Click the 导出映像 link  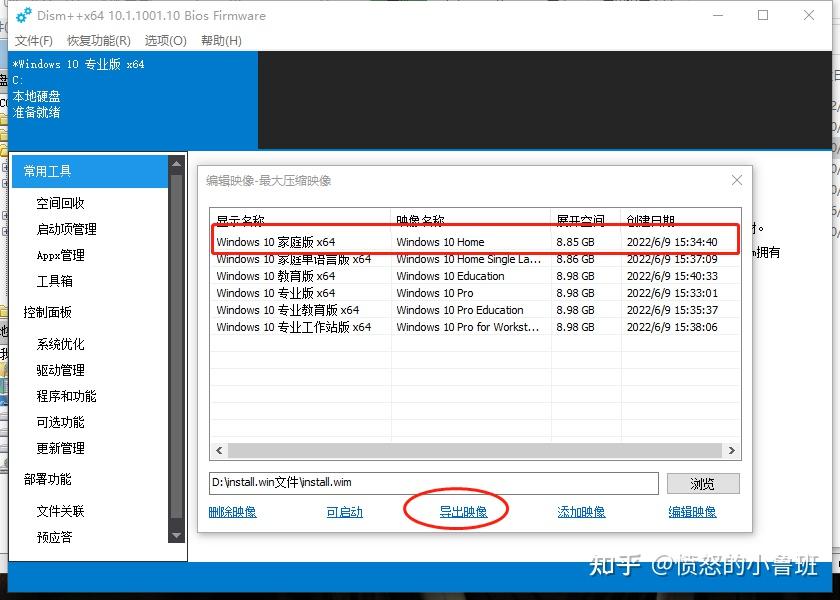463,512
